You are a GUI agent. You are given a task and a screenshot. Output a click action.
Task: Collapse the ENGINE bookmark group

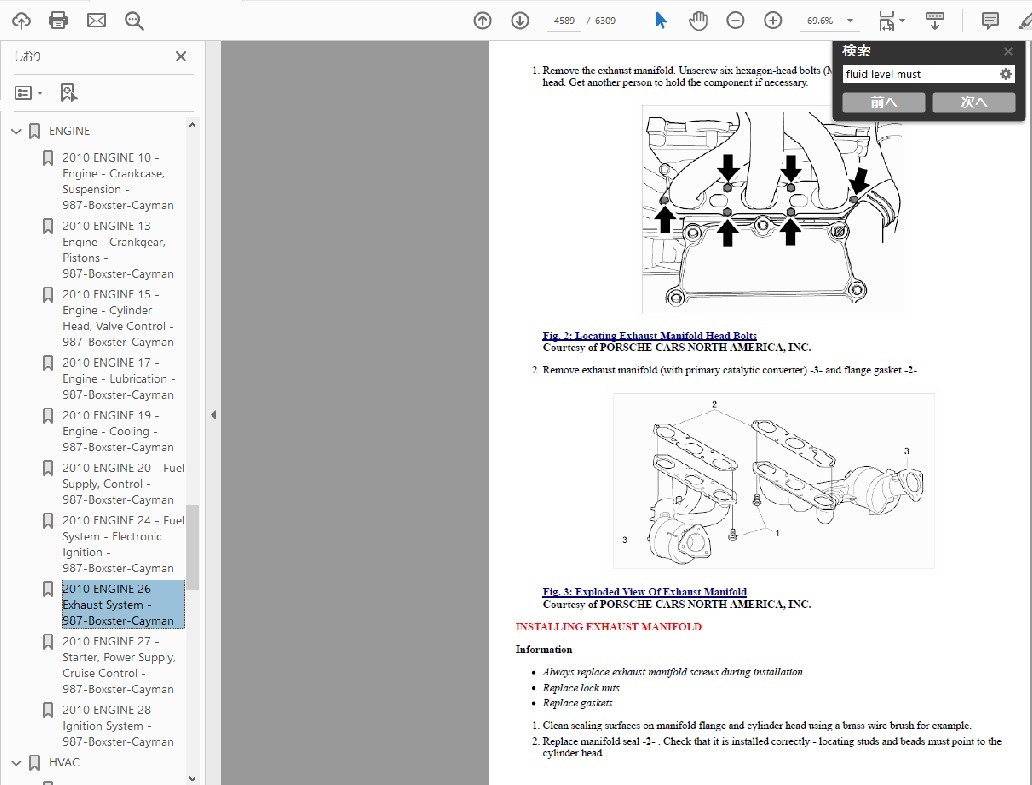click(16, 132)
